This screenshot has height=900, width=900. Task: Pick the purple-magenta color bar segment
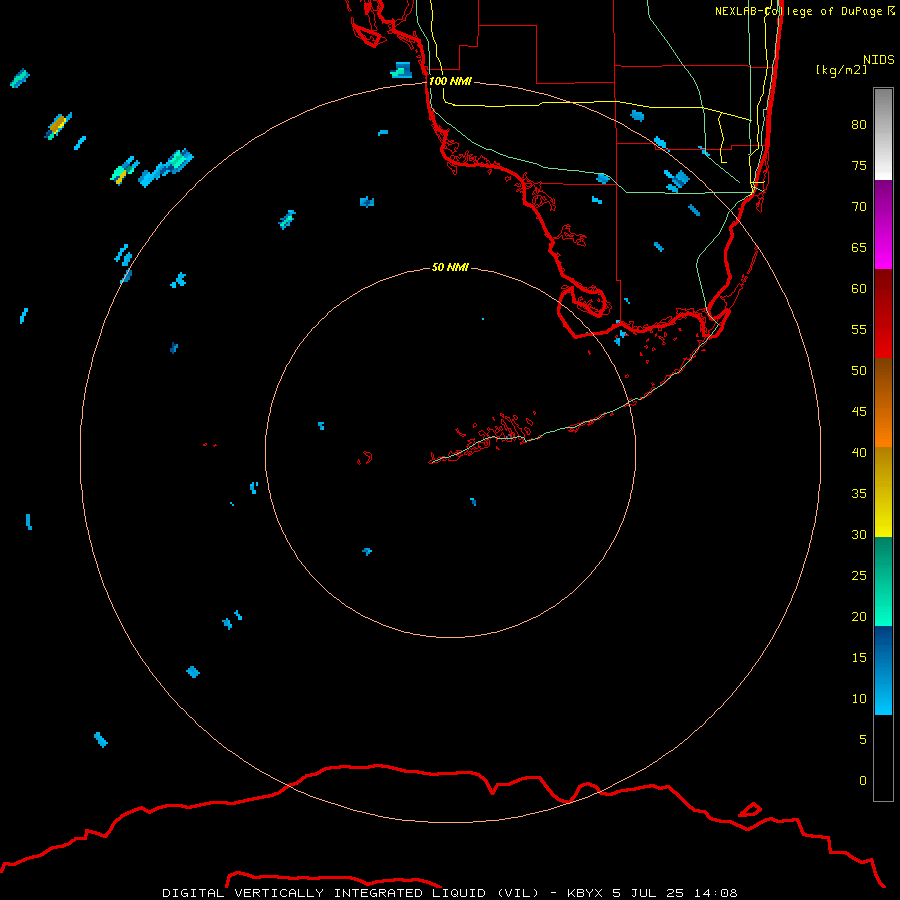tap(883, 225)
